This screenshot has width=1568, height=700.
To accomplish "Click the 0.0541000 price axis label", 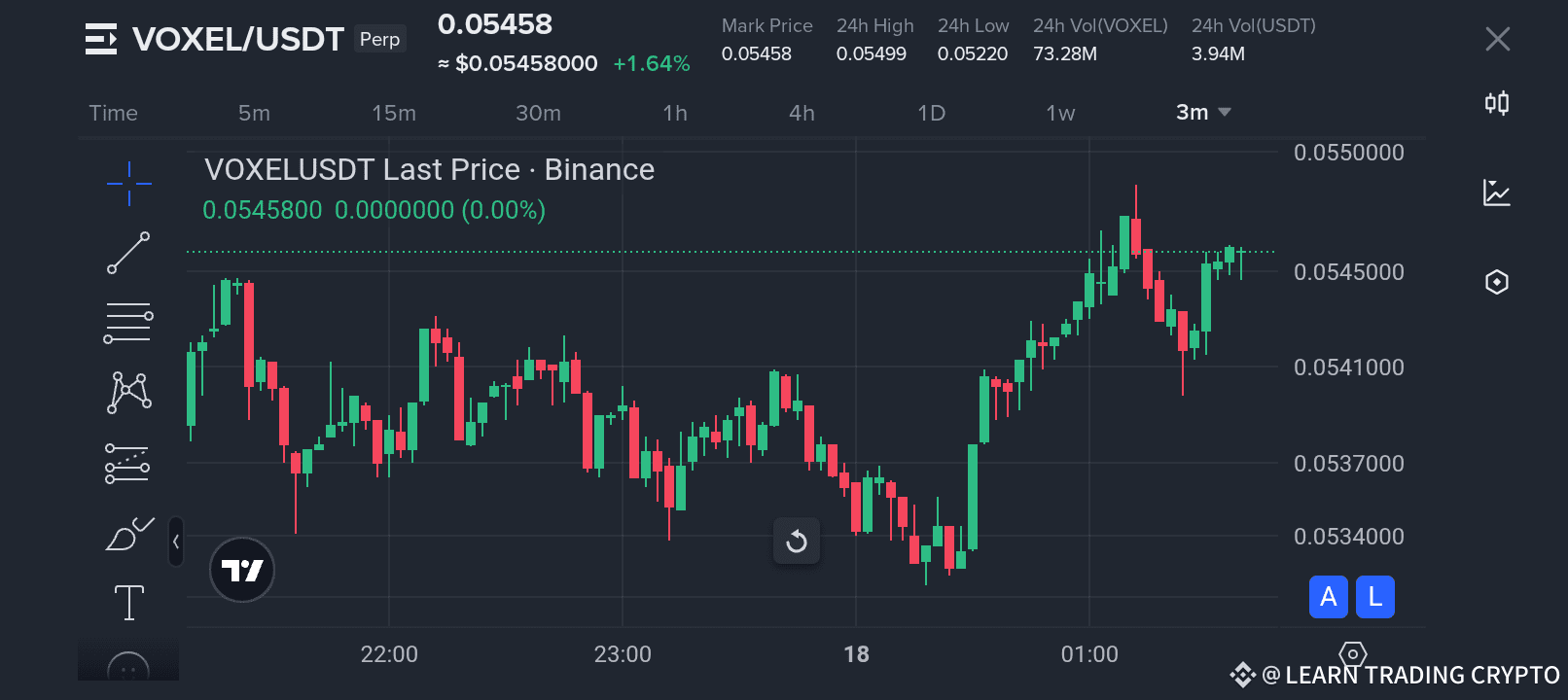I will click(1349, 367).
